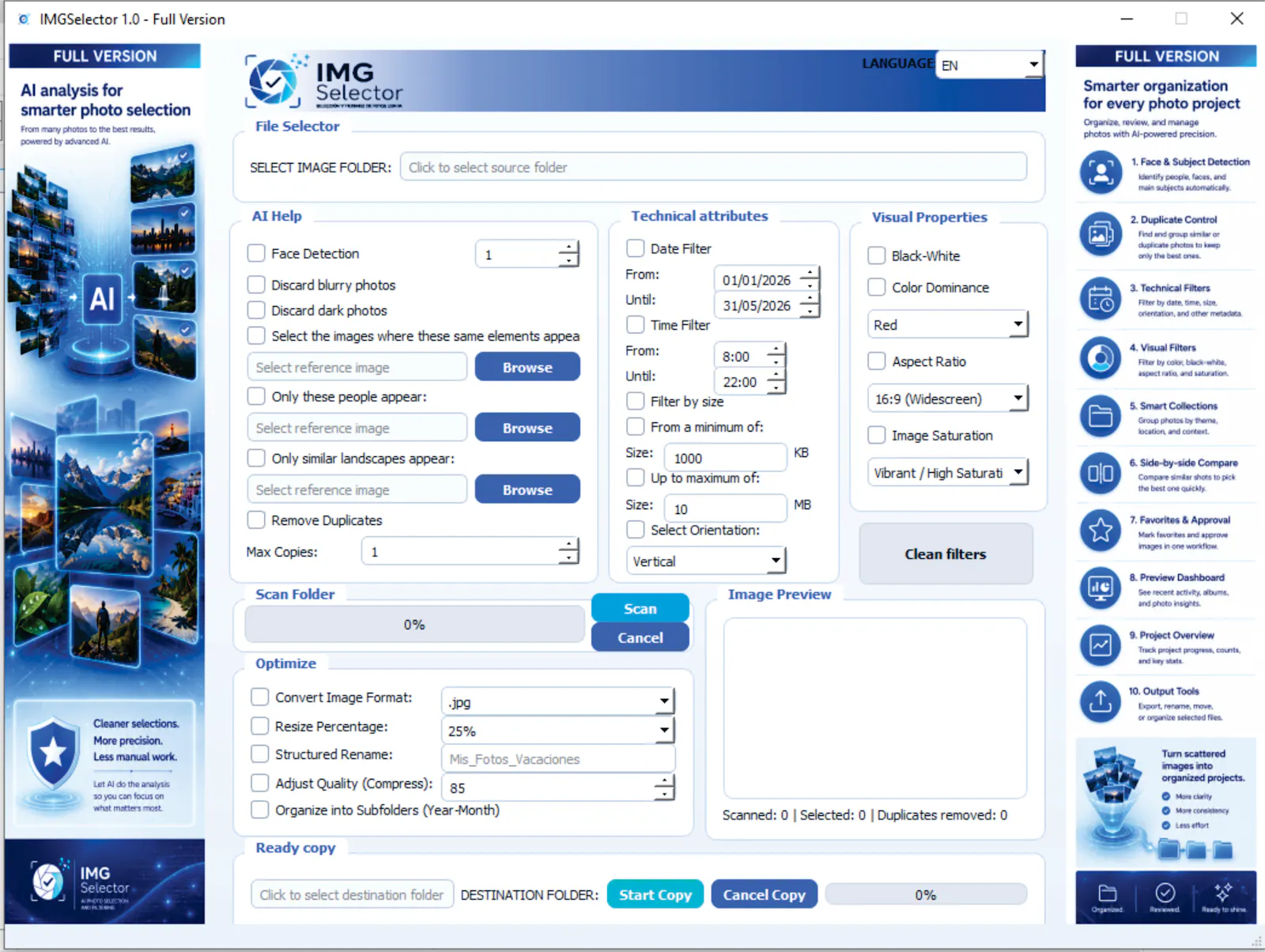1265x952 pixels.
Task: Click the Cancel Copy button
Action: 764,894
